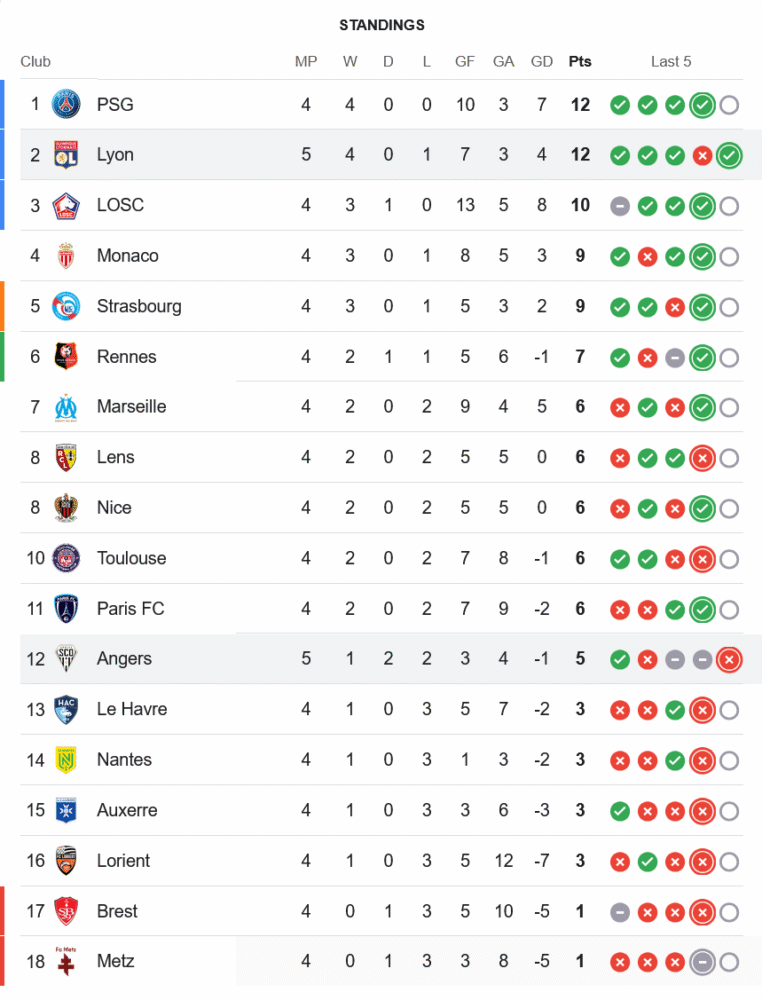Sort table by Pts column header
The image size is (762, 1000).
[x=580, y=61]
